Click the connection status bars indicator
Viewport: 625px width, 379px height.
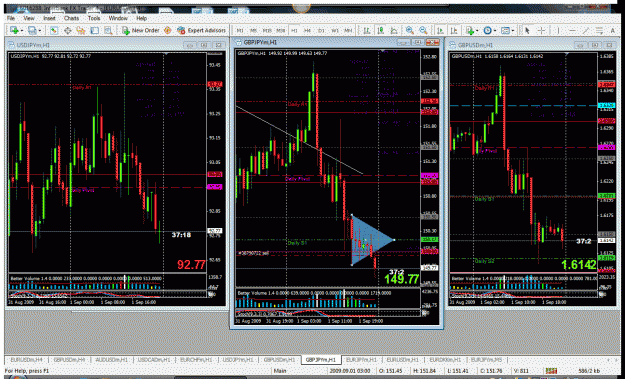[x=552, y=371]
